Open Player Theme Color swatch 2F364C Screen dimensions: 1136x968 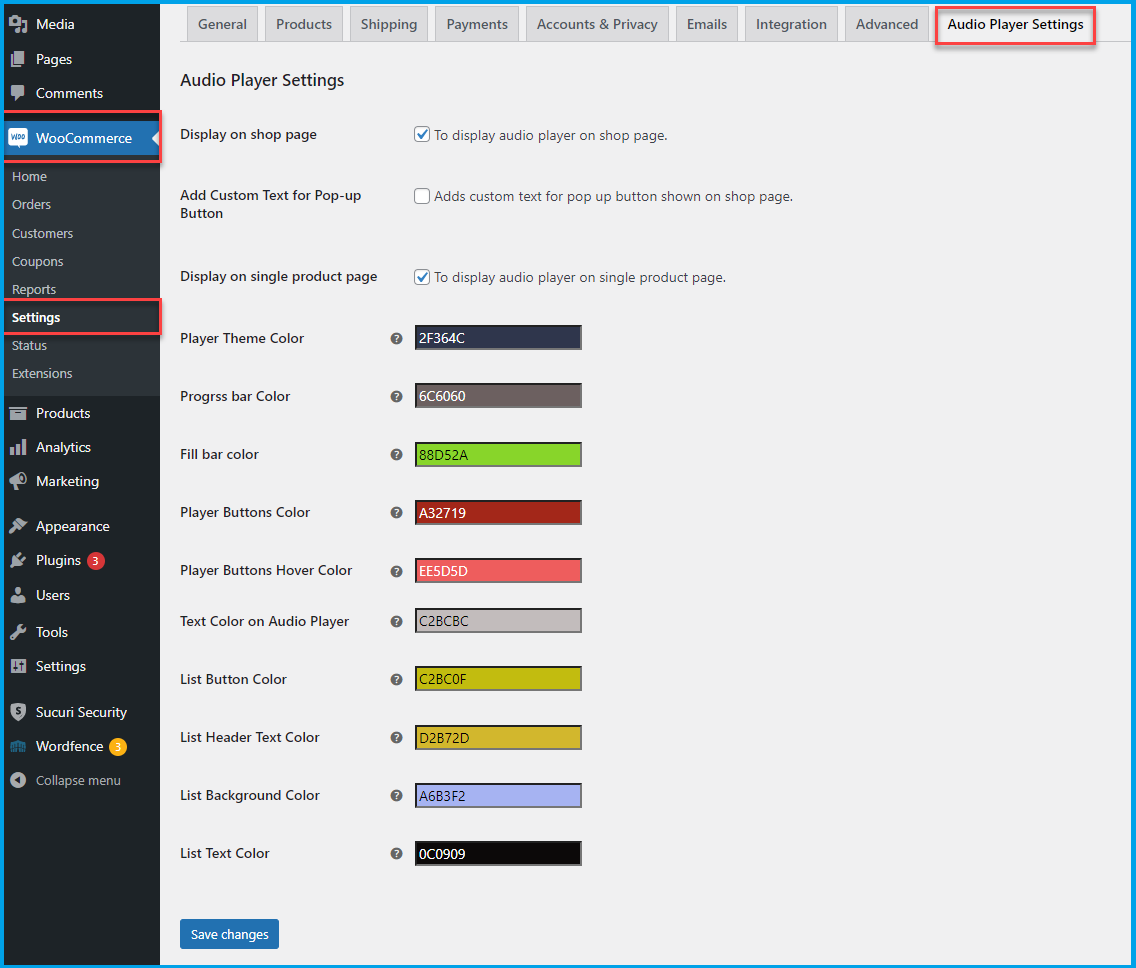click(x=498, y=338)
